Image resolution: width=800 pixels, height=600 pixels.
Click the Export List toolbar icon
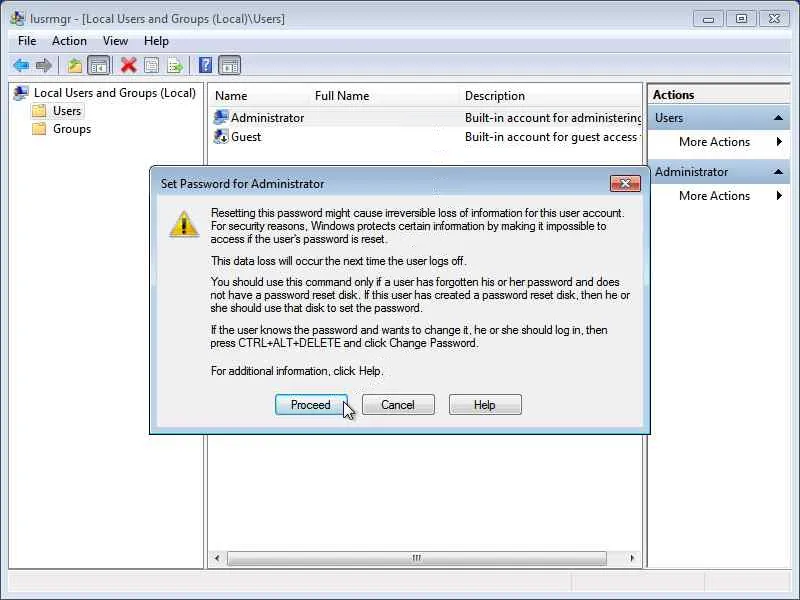point(174,65)
